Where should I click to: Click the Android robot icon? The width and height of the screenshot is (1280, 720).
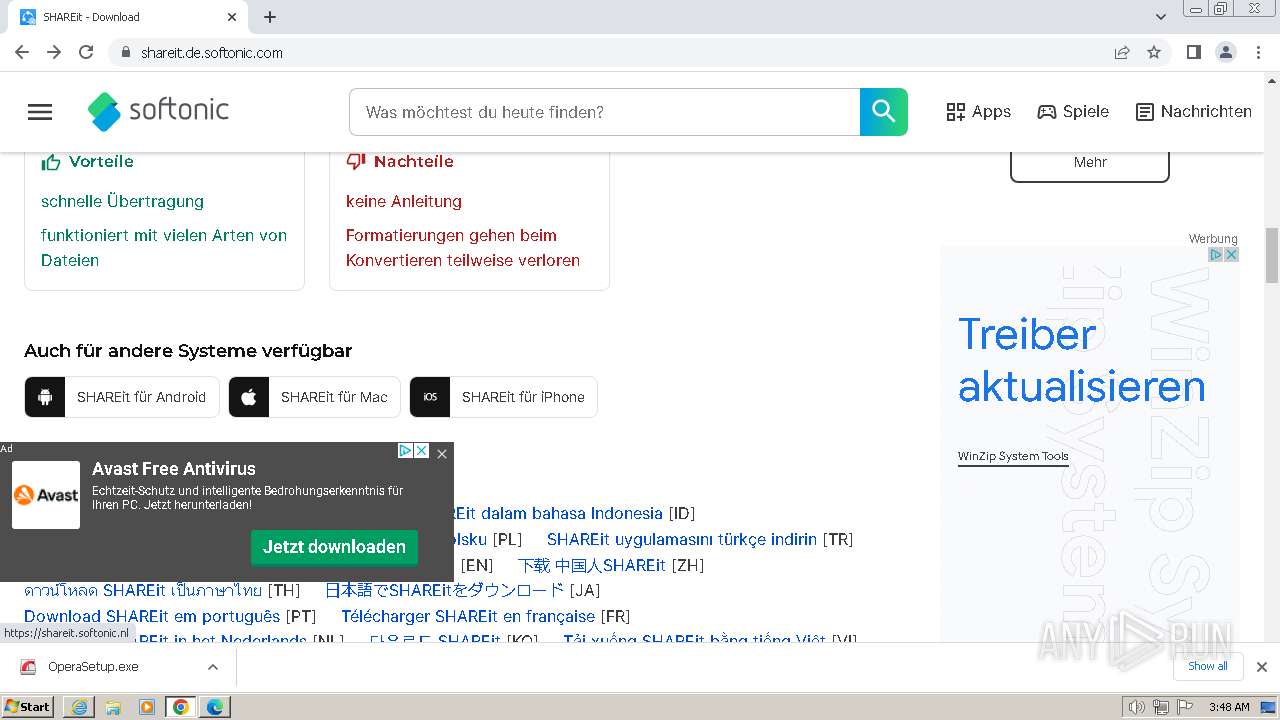[x=45, y=397]
